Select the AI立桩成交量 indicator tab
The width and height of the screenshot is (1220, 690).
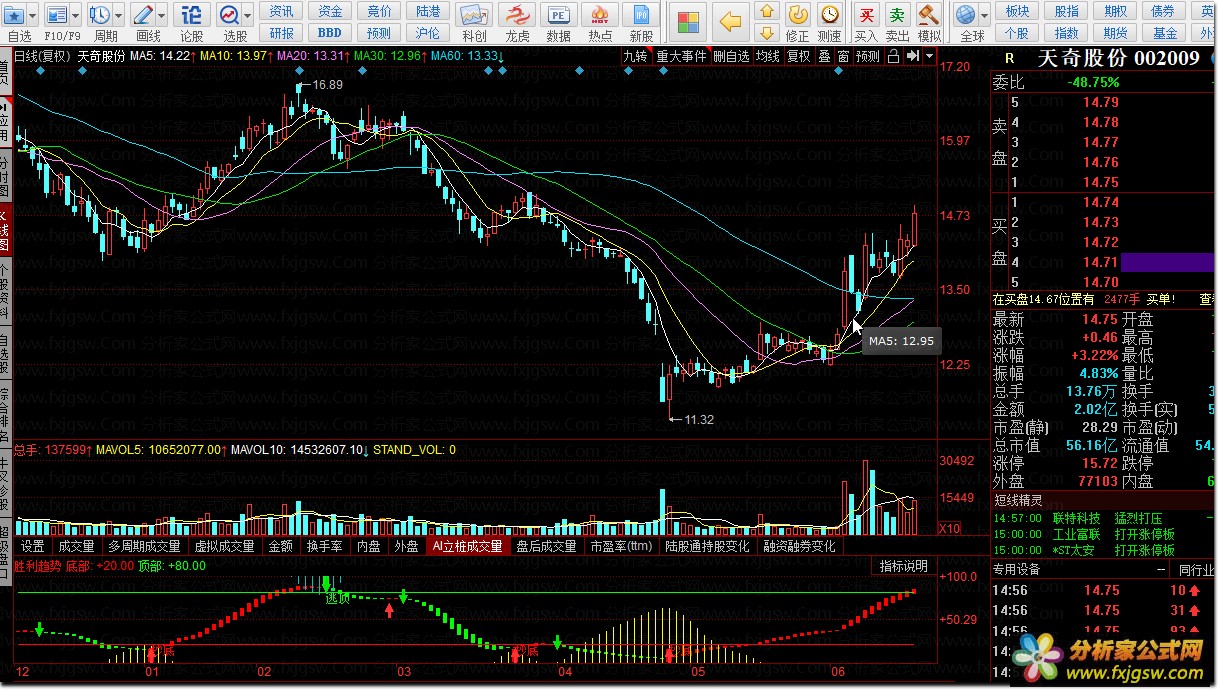click(x=466, y=546)
